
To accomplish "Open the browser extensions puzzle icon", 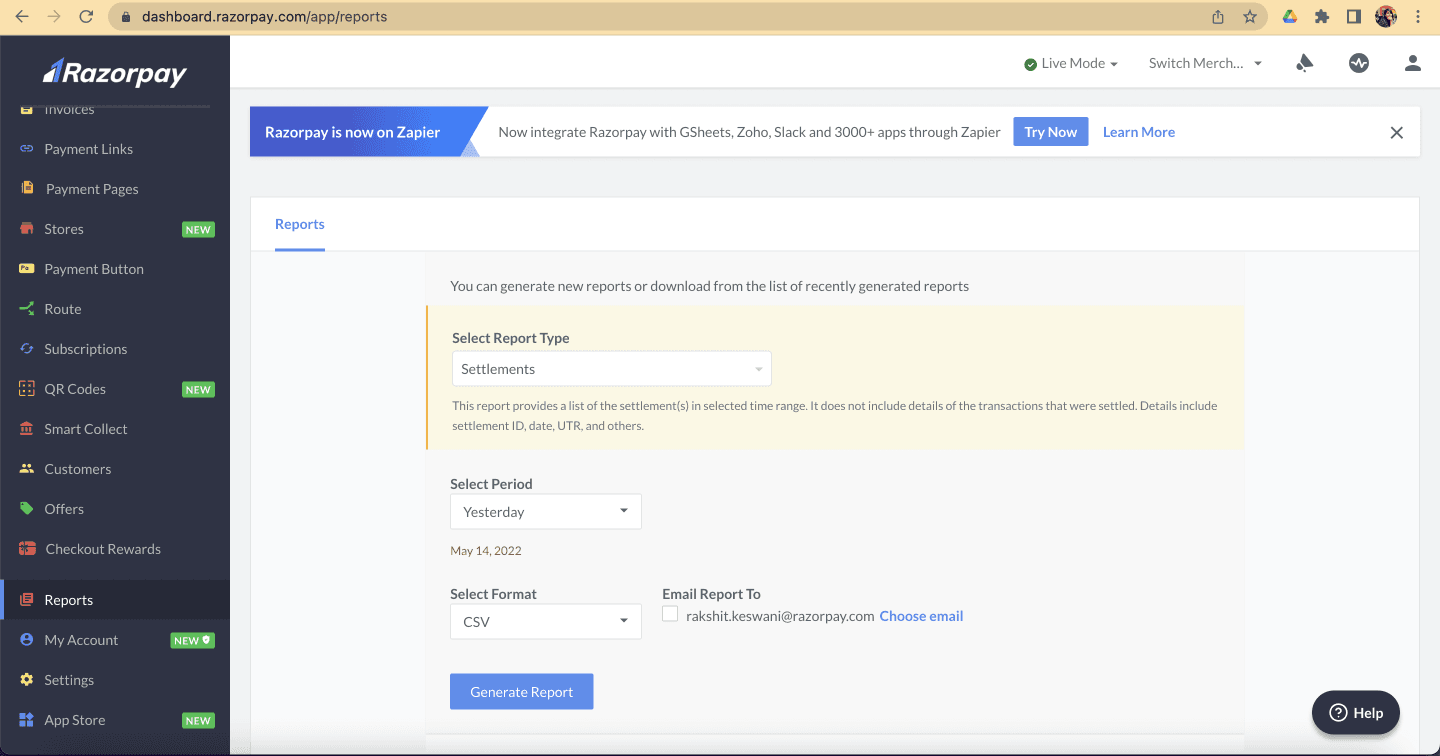I will pyautogui.click(x=1321, y=16).
